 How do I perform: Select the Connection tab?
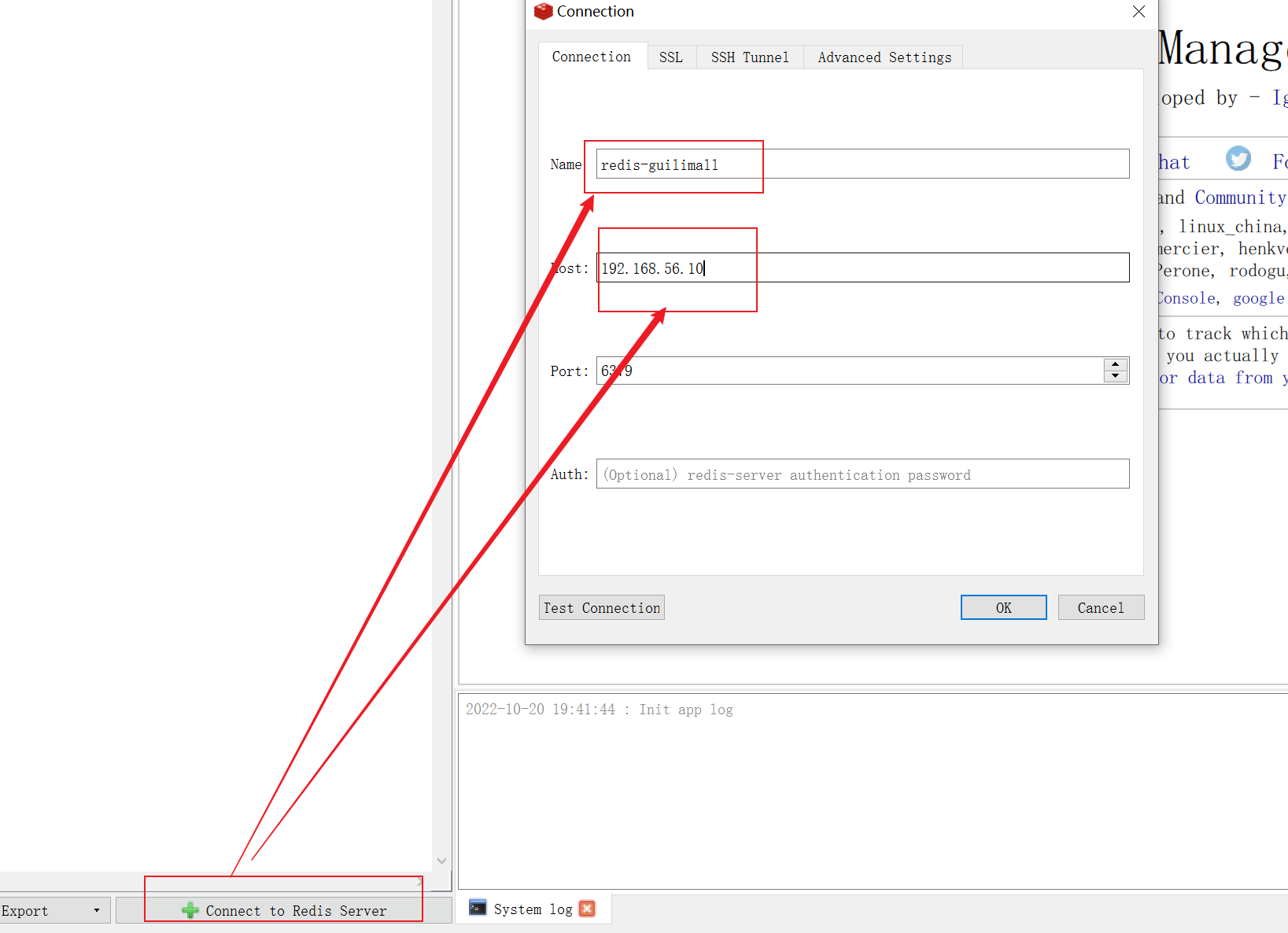click(592, 57)
